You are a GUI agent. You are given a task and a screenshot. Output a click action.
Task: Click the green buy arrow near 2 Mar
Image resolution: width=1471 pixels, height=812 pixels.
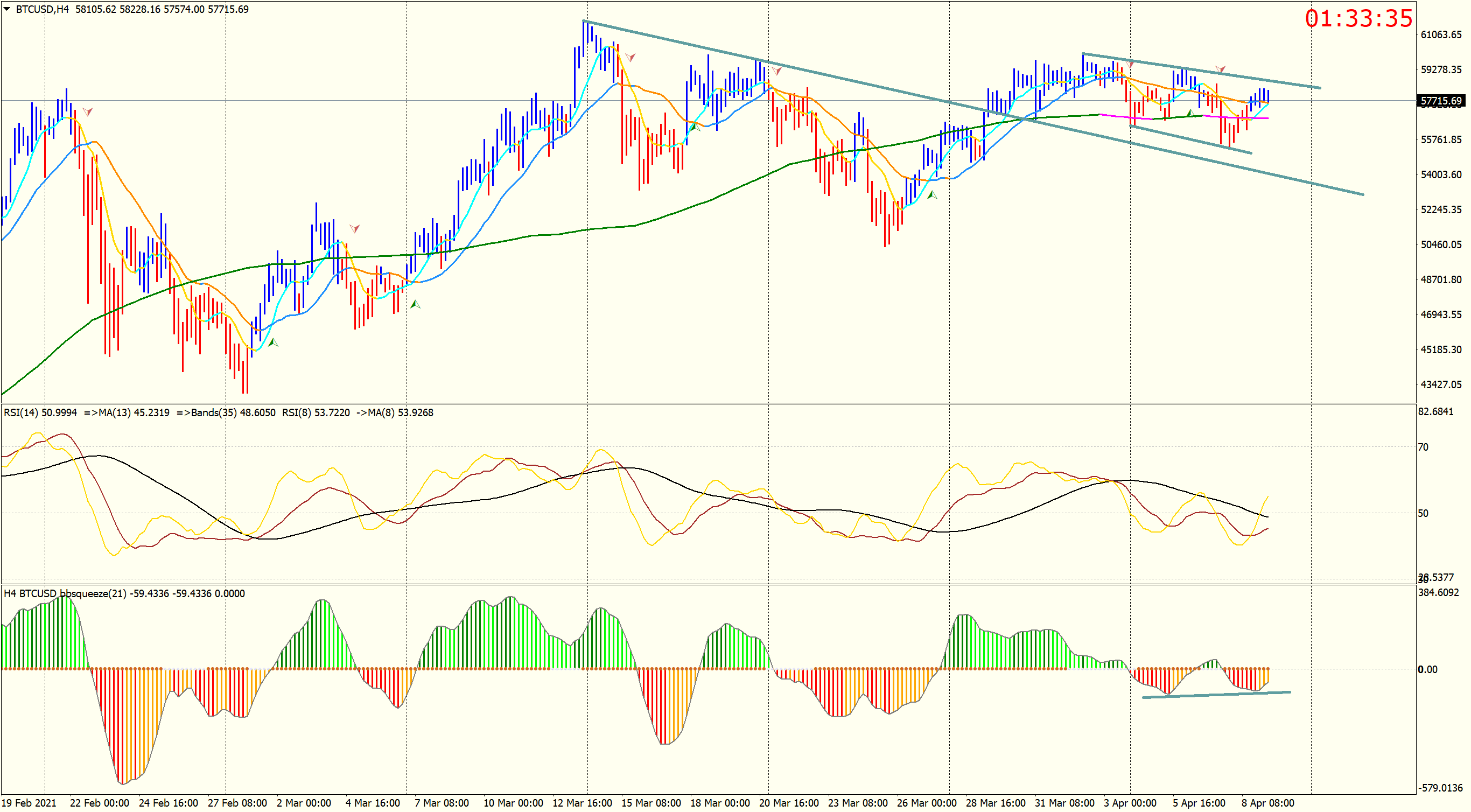pyautogui.click(x=273, y=342)
